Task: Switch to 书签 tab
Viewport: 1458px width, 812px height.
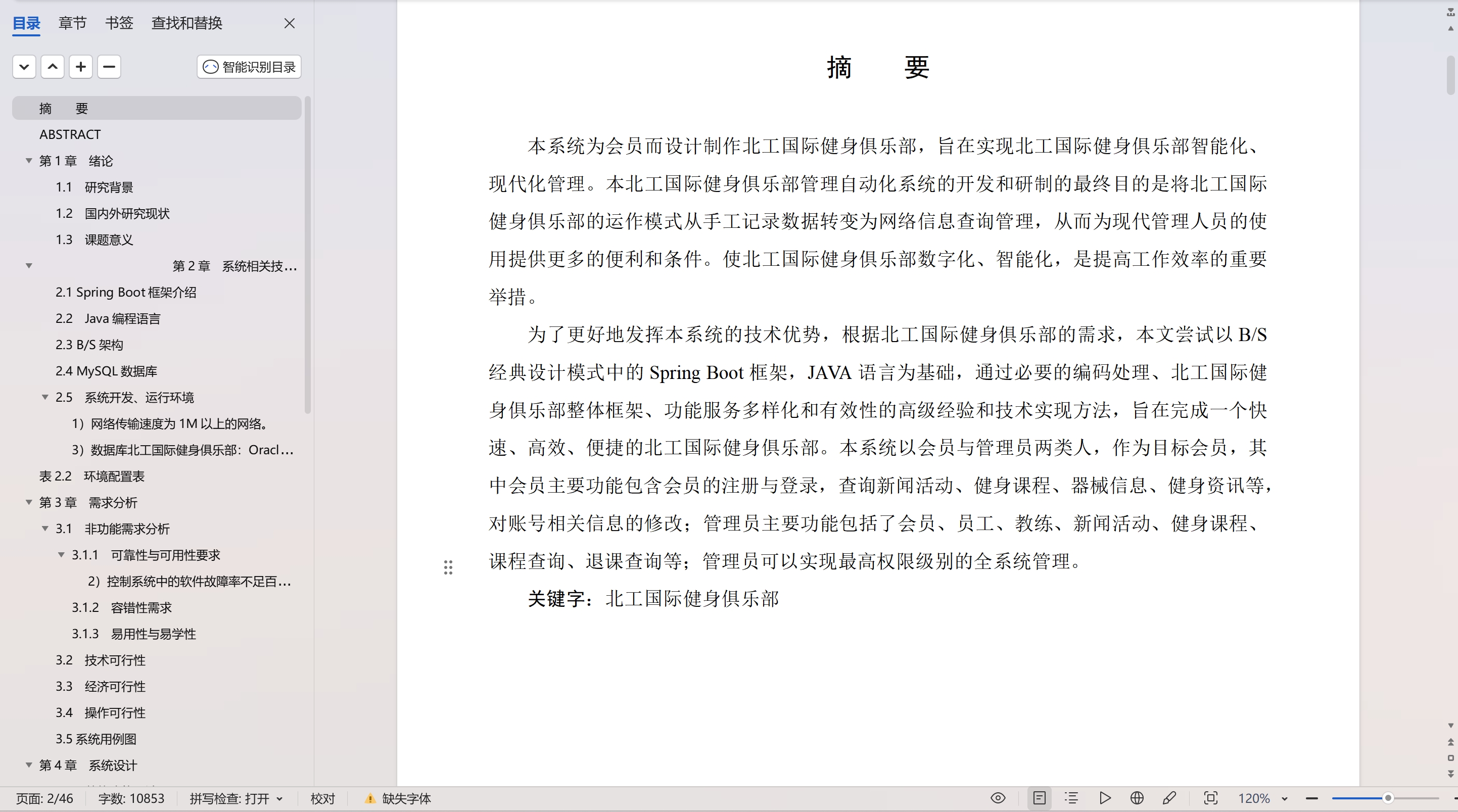Action: (119, 23)
